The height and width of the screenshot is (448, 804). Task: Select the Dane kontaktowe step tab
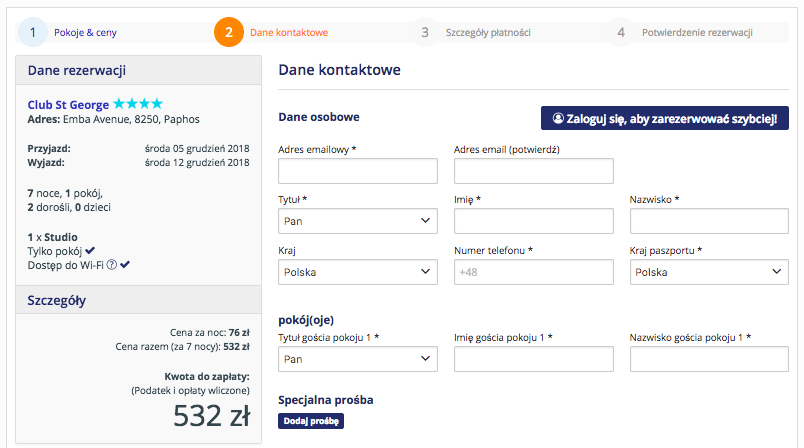289,32
